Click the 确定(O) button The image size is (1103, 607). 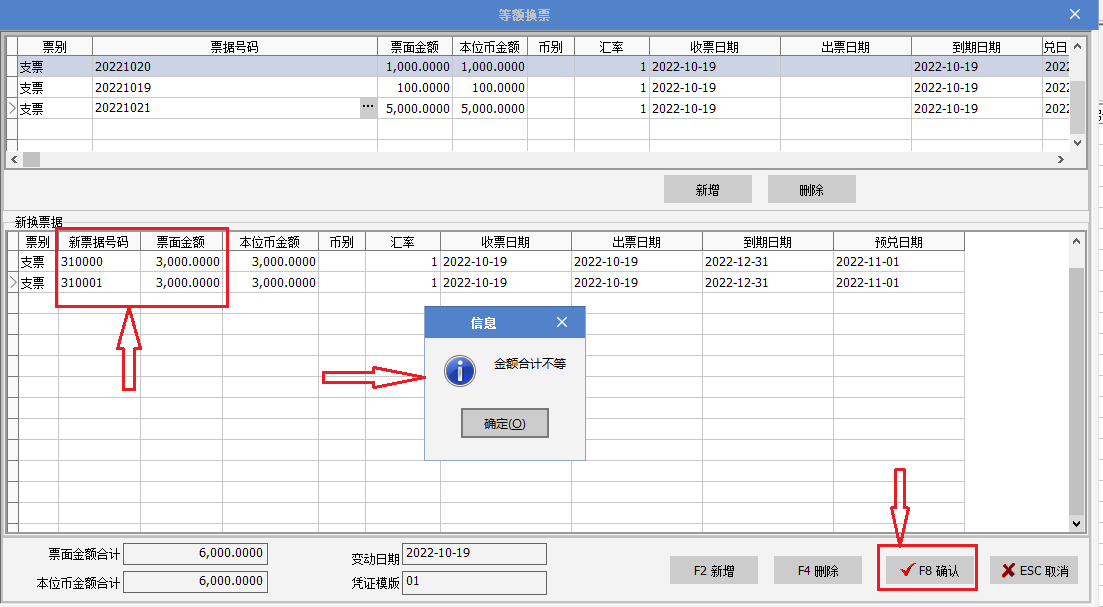504,423
